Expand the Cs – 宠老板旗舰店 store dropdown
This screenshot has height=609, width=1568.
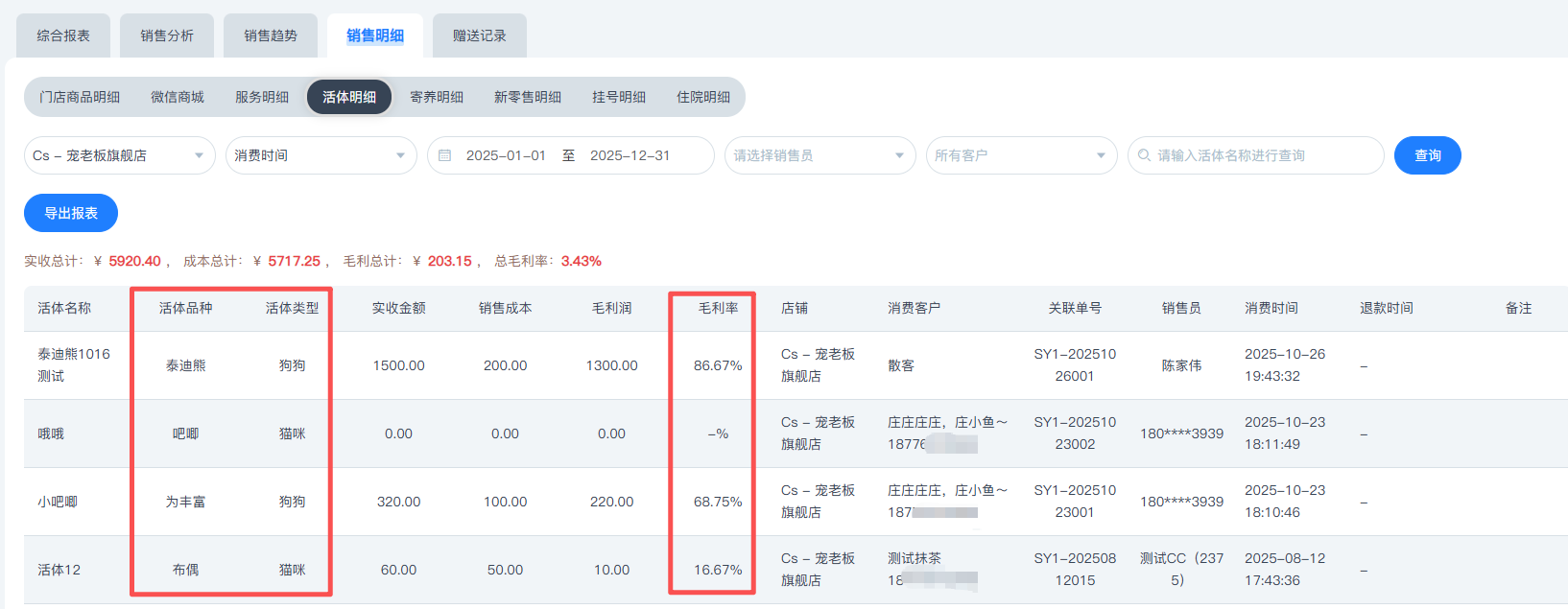point(119,155)
